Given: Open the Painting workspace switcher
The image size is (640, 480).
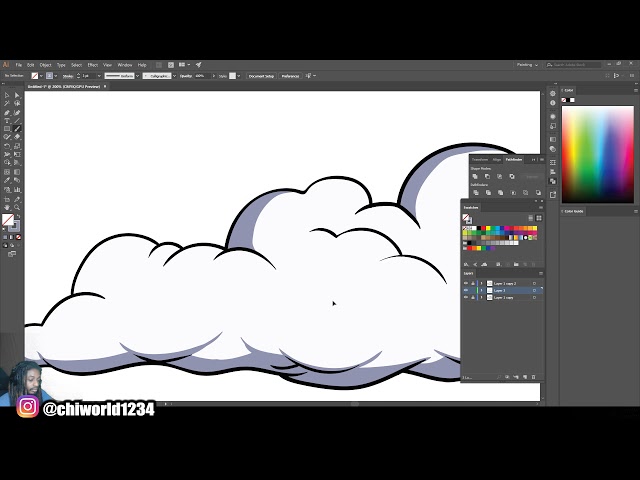Looking at the screenshot, I should (527, 64).
